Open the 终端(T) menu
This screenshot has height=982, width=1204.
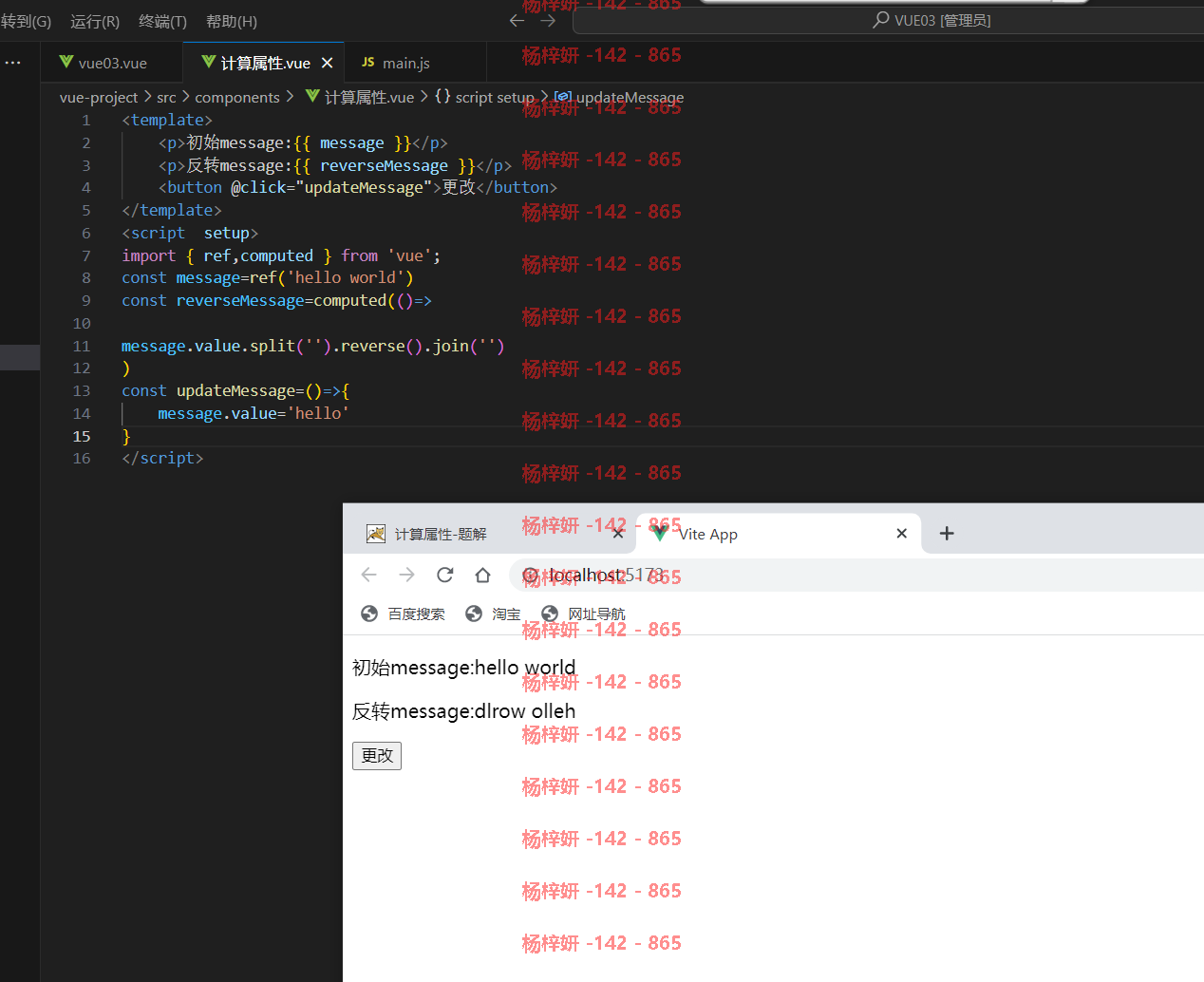tap(162, 21)
